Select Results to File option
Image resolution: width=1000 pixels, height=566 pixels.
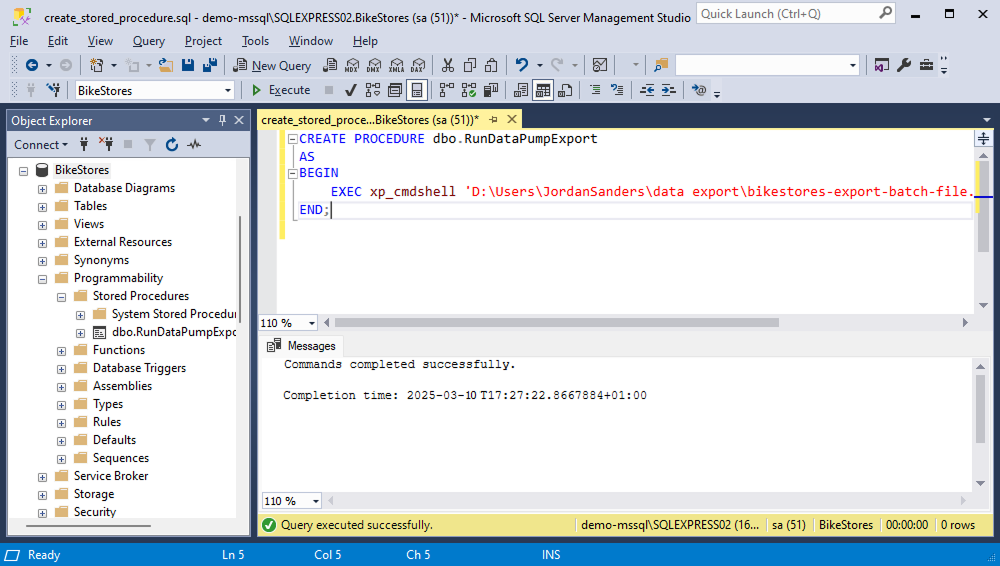click(x=564, y=91)
